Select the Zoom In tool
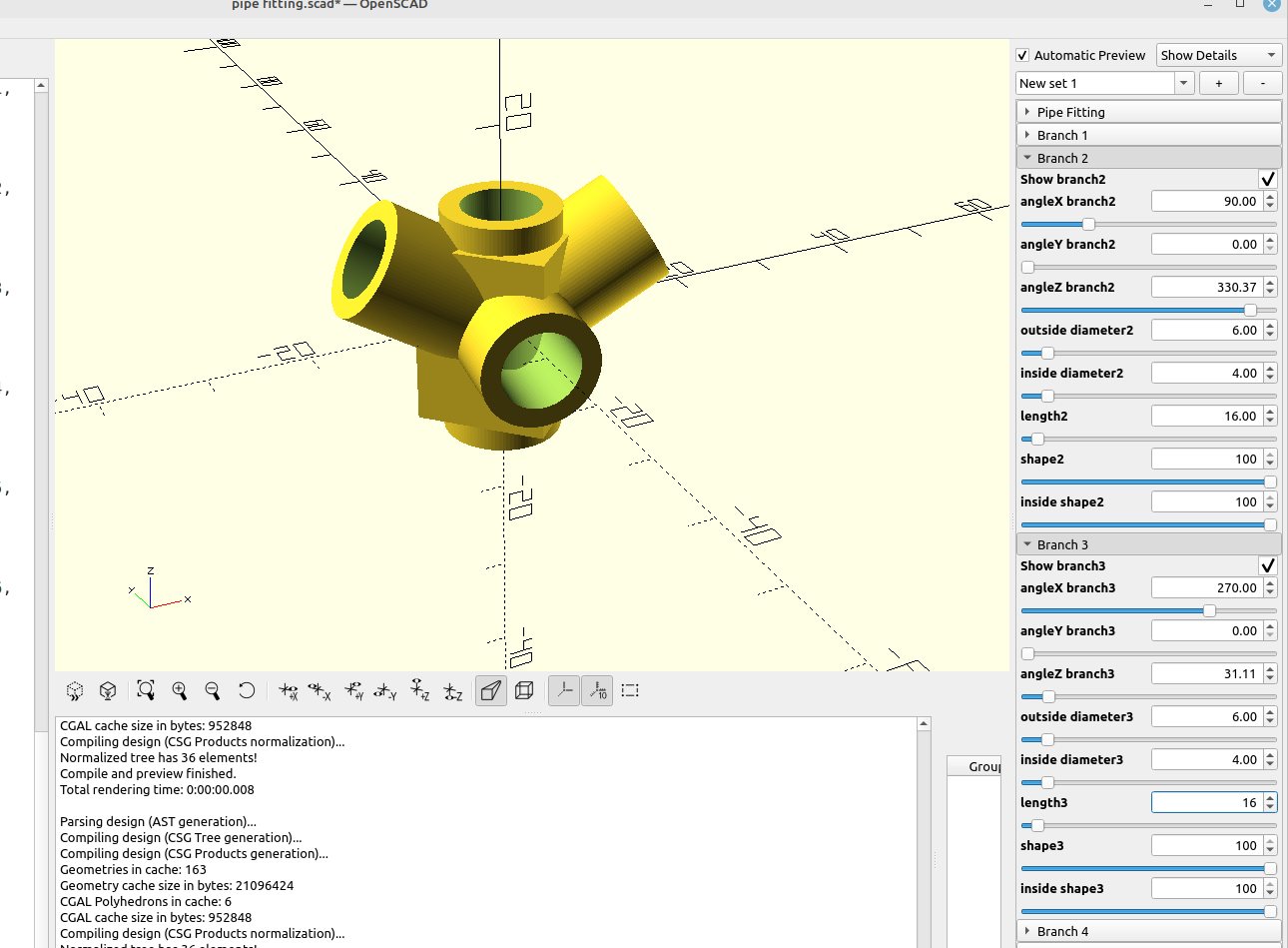 coord(181,690)
